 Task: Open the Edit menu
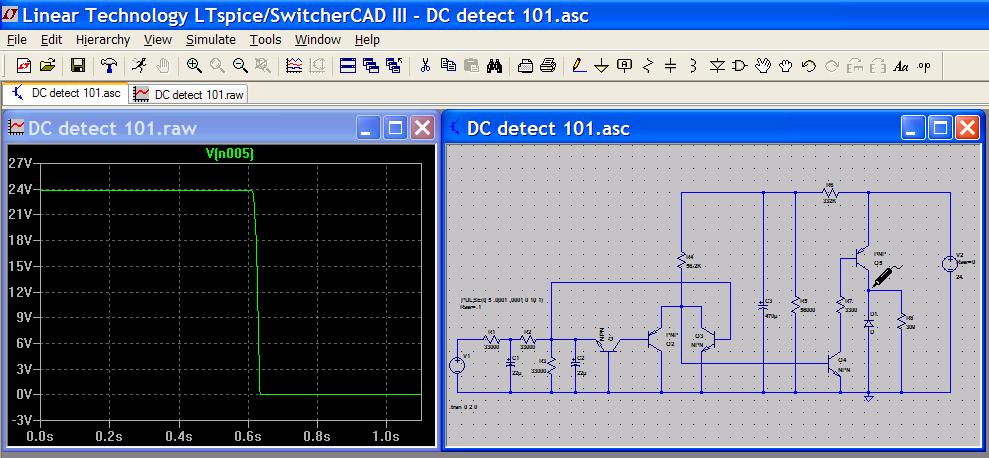tap(52, 40)
